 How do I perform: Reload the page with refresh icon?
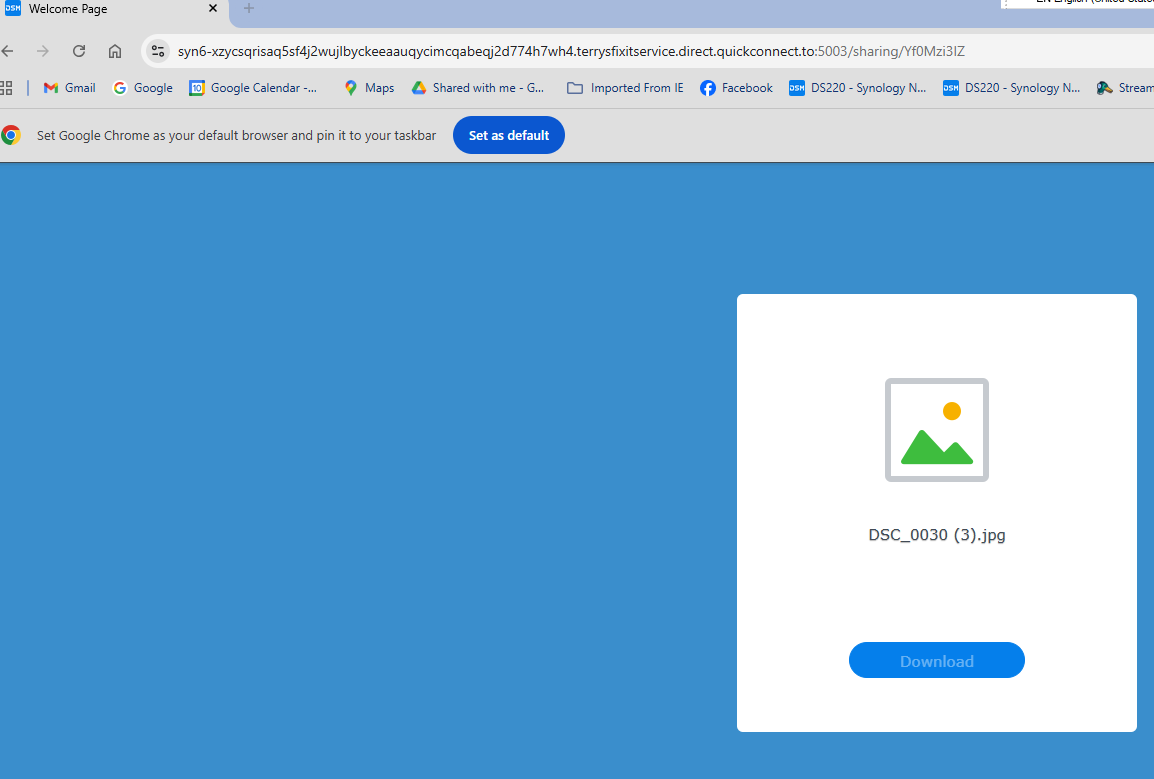[x=79, y=51]
